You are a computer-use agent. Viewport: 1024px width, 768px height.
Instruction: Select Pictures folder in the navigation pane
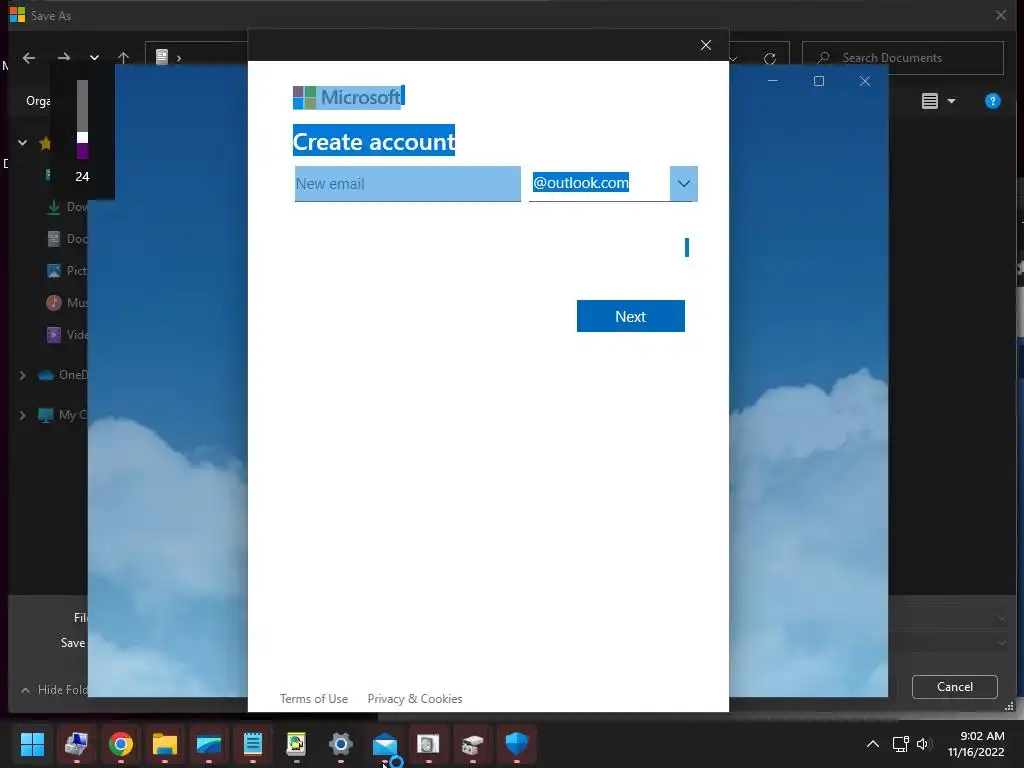[x=67, y=271]
